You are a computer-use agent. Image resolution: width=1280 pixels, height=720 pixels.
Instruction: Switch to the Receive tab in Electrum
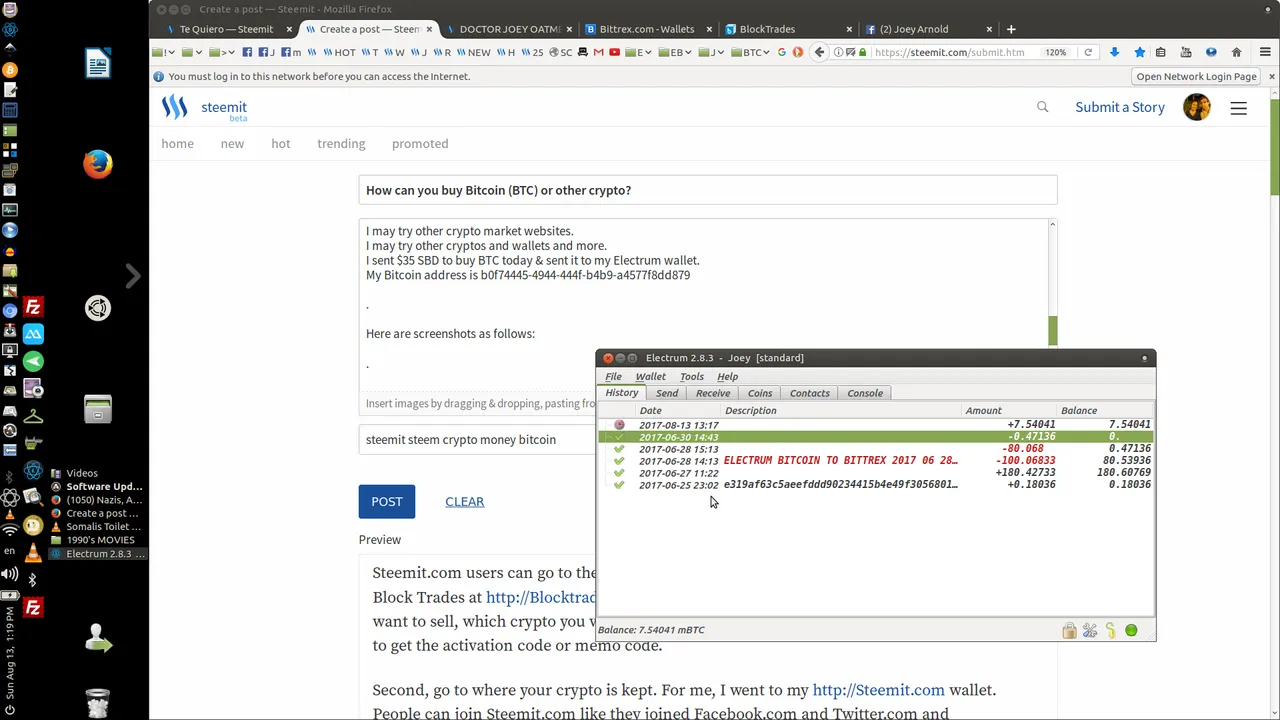pos(713,393)
